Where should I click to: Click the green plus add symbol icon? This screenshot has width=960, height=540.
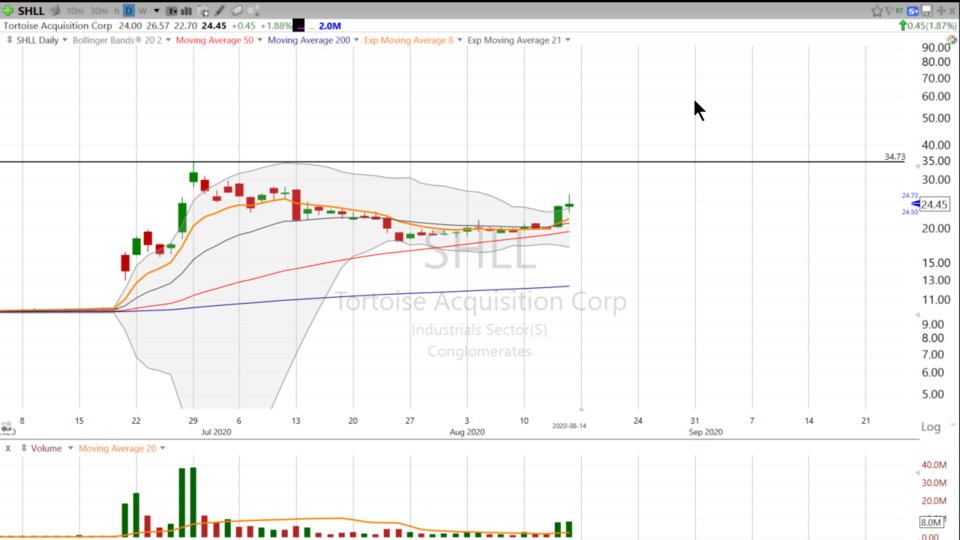click(x=10, y=10)
